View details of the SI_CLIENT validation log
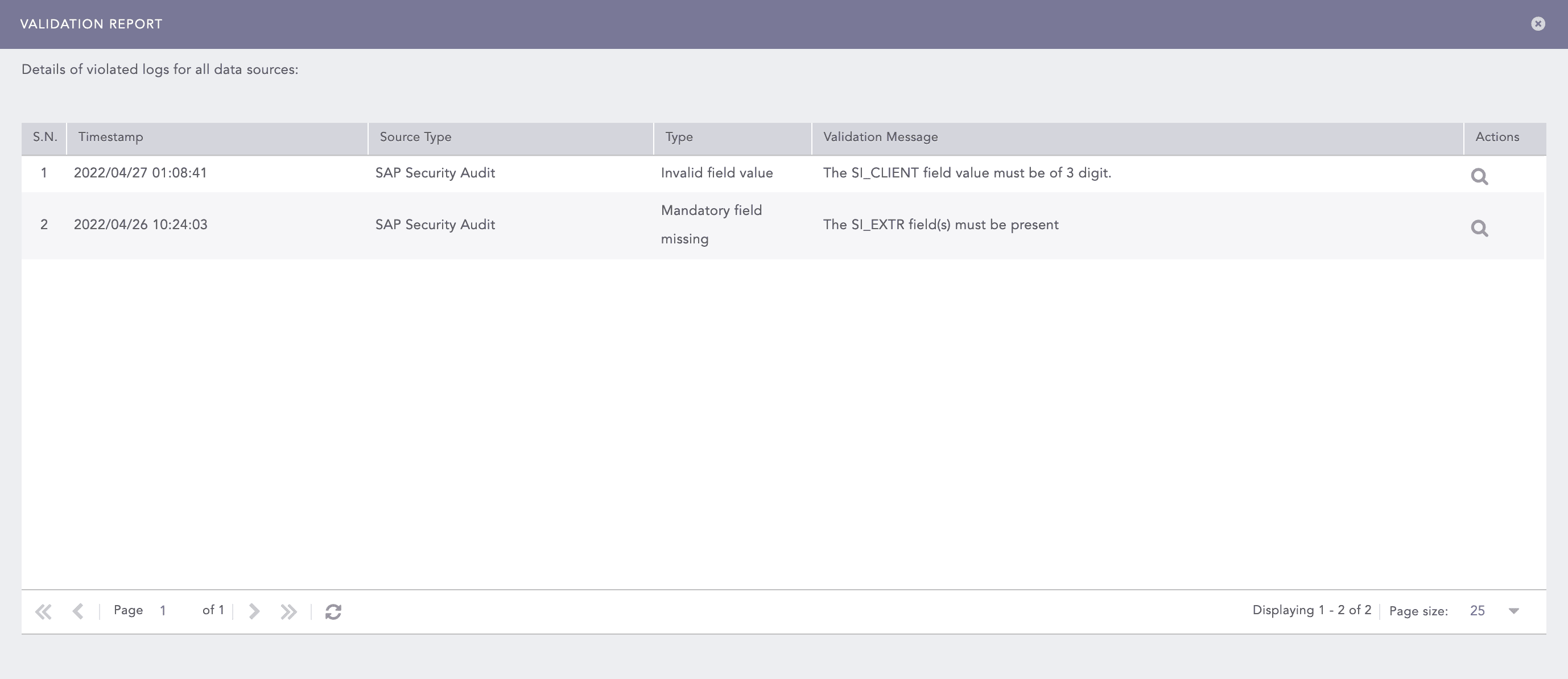The width and height of the screenshot is (1568, 679). point(1479,176)
